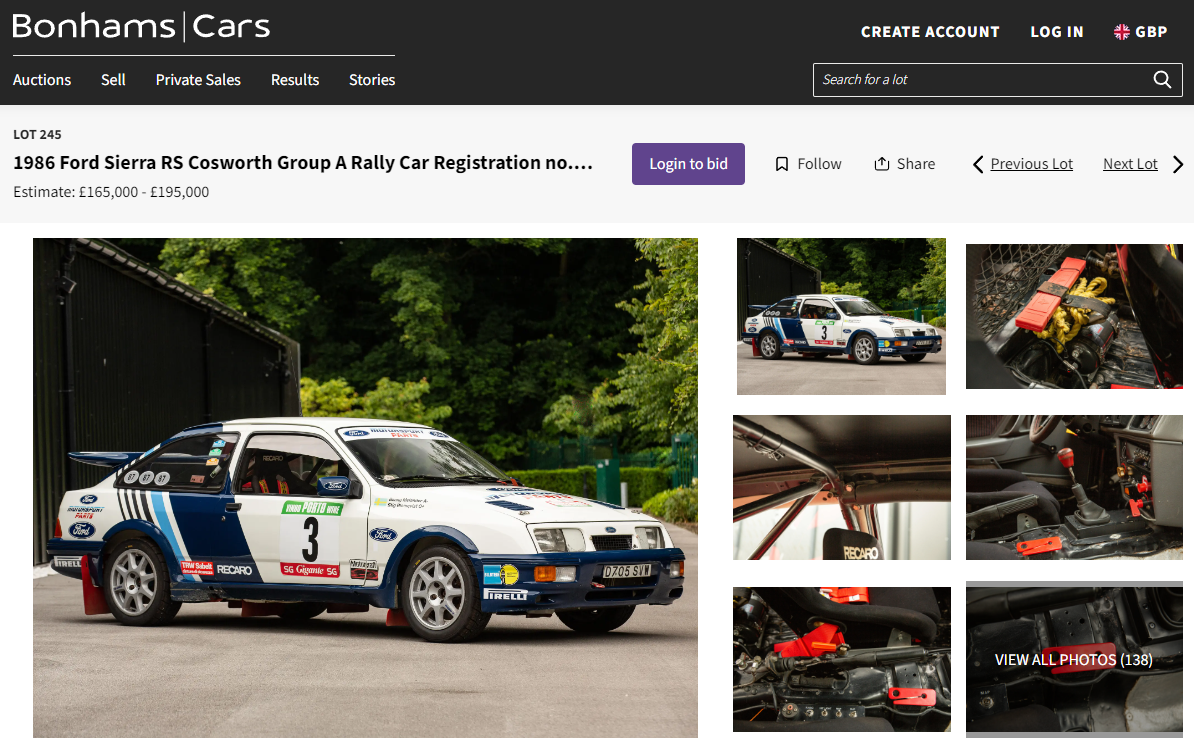Click the Follow bookmark icon
The height and width of the screenshot is (751, 1194).
coord(782,164)
